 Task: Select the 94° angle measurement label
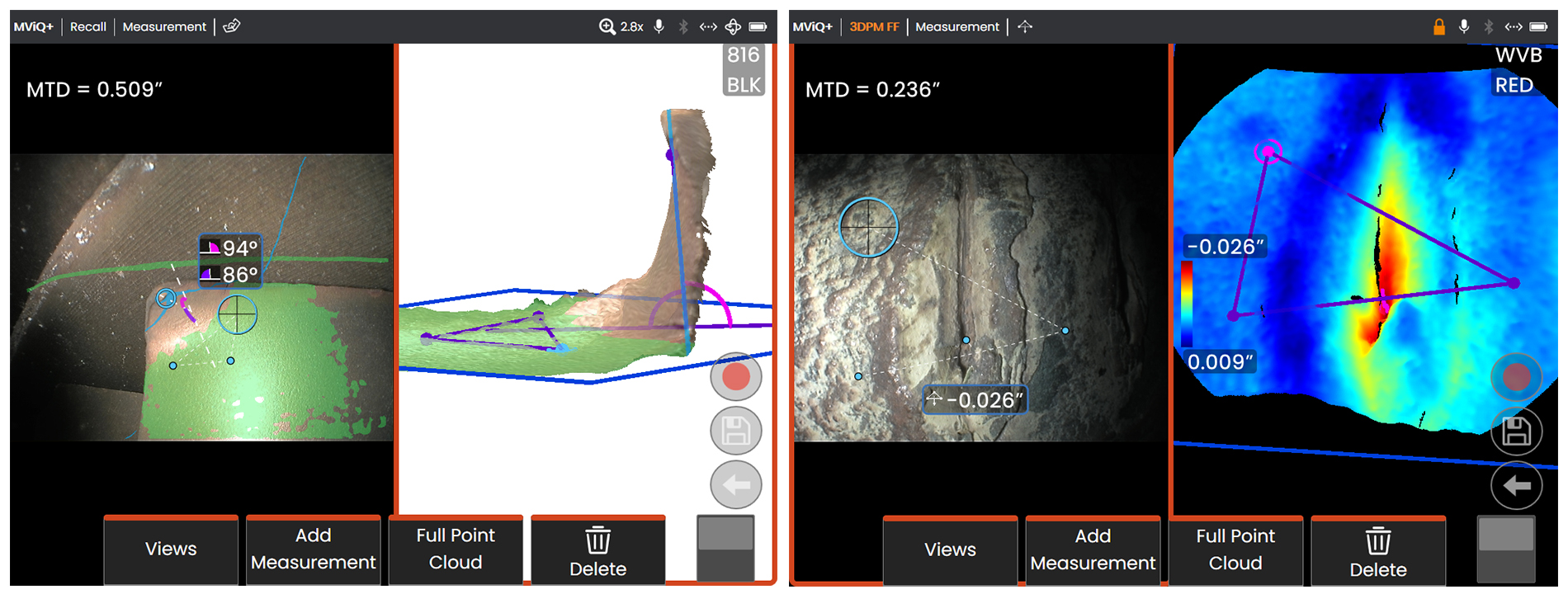point(231,248)
